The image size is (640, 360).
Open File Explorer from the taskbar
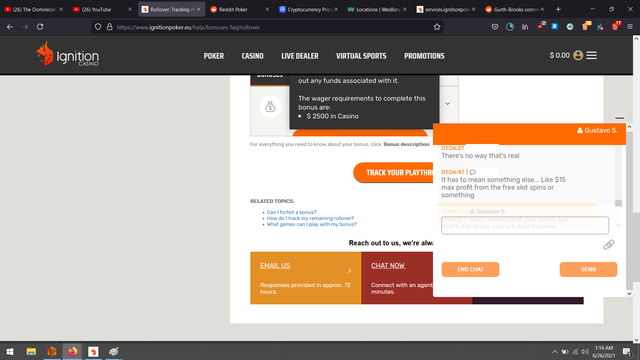point(31,351)
